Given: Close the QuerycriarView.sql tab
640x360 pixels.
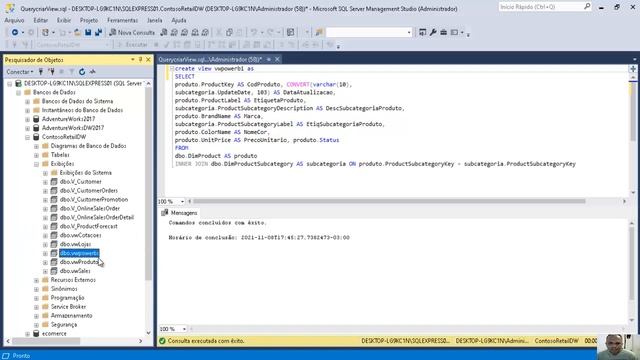Looking at the screenshot, I should [277, 60].
